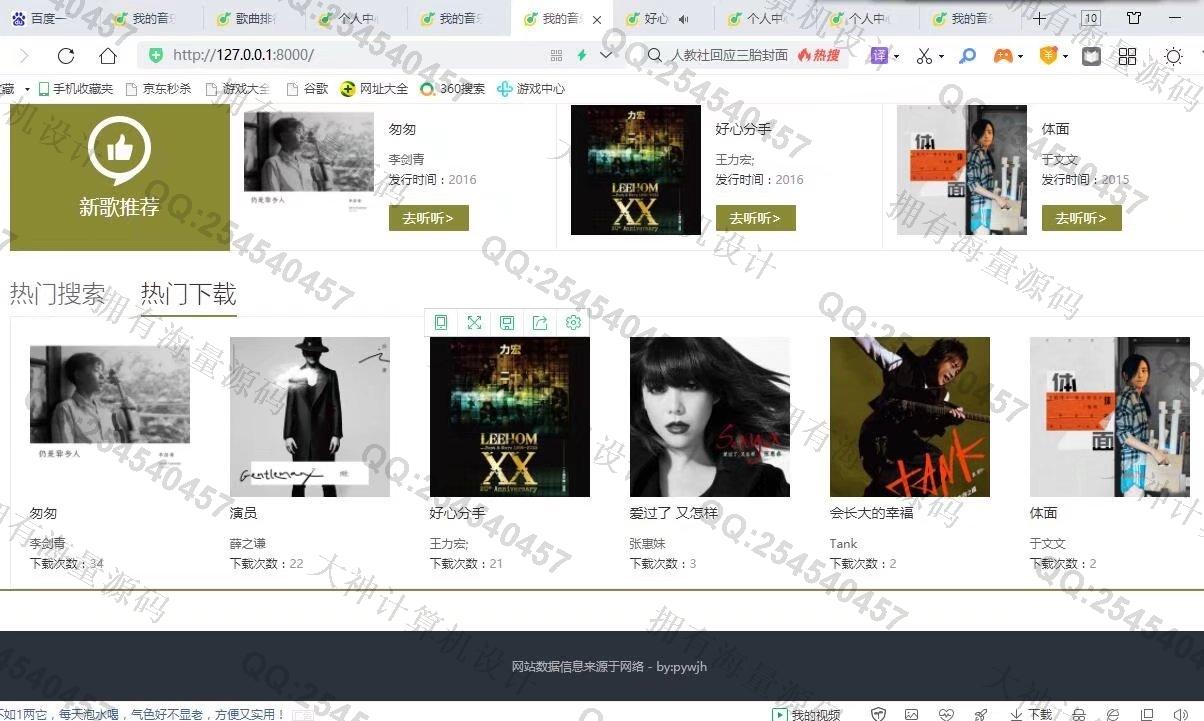Image resolution: width=1204 pixels, height=721 pixels.
Task: Toggle night mode sun icon
Action: [1173, 56]
